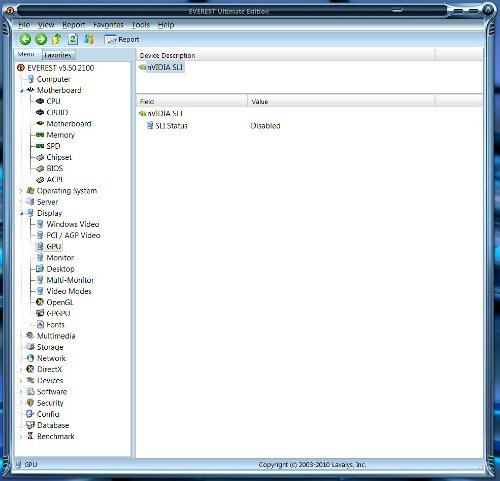Open the Help menu
Screen dimensions: 500x481
(x=166, y=25)
